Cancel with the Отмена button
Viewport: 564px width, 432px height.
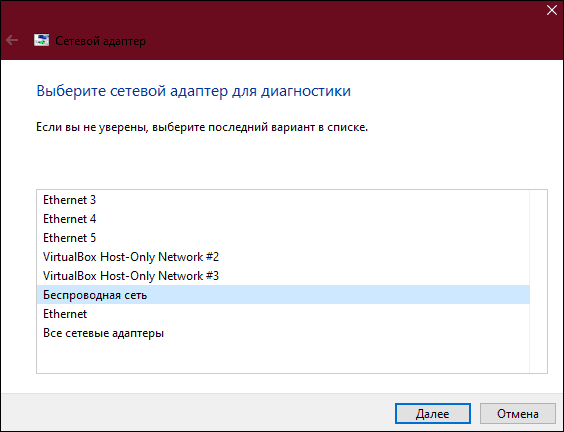pyautogui.click(x=518, y=414)
